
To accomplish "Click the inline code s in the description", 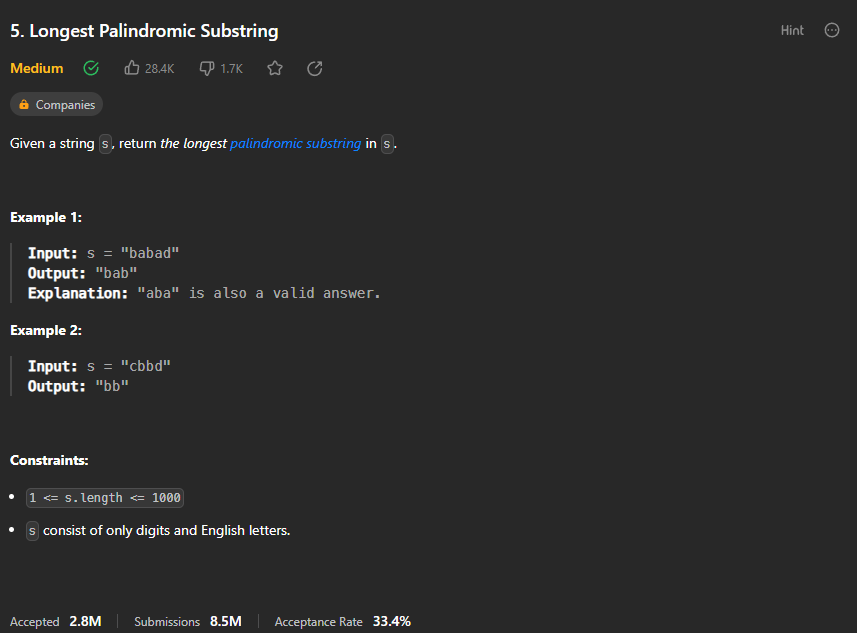I will pos(105,143).
